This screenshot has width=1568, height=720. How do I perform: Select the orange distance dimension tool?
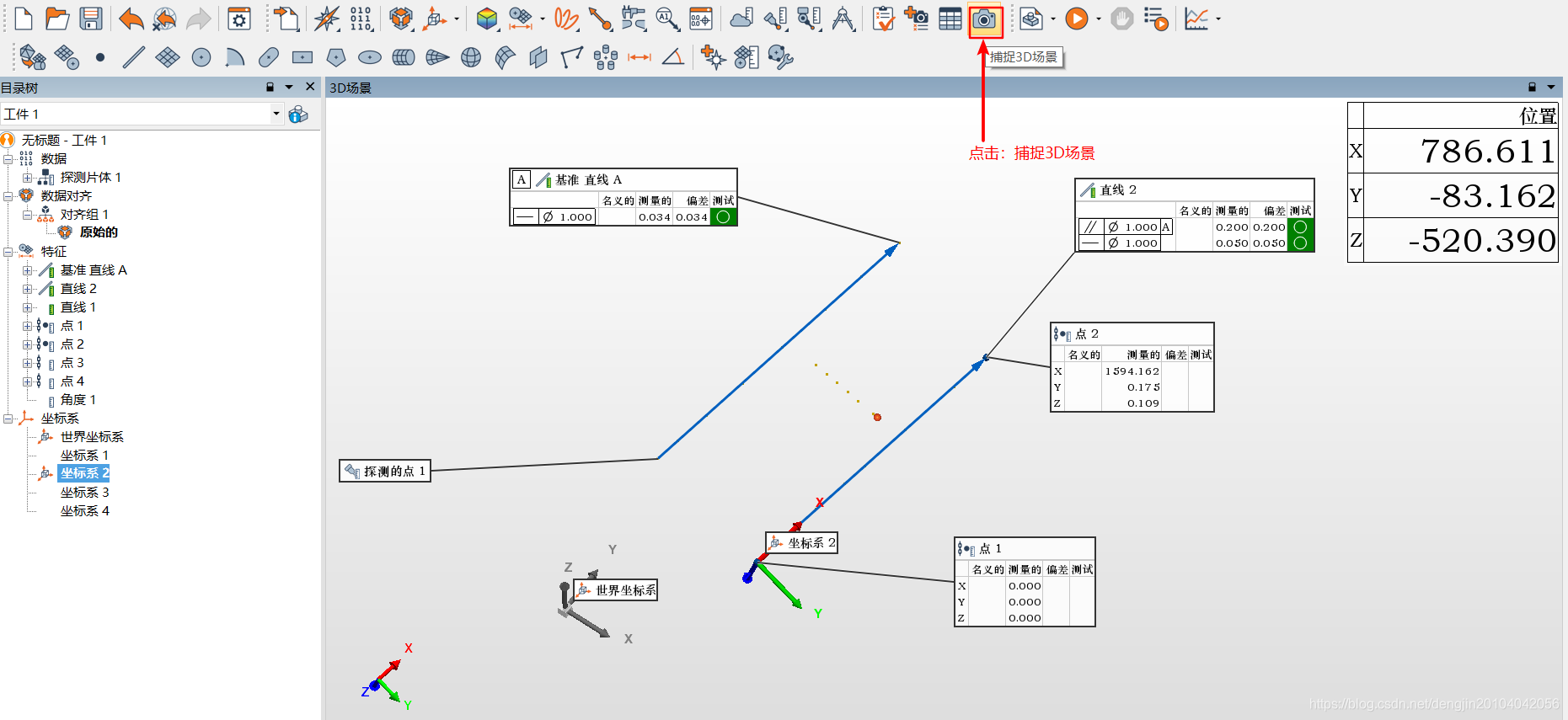click(640, 57)
